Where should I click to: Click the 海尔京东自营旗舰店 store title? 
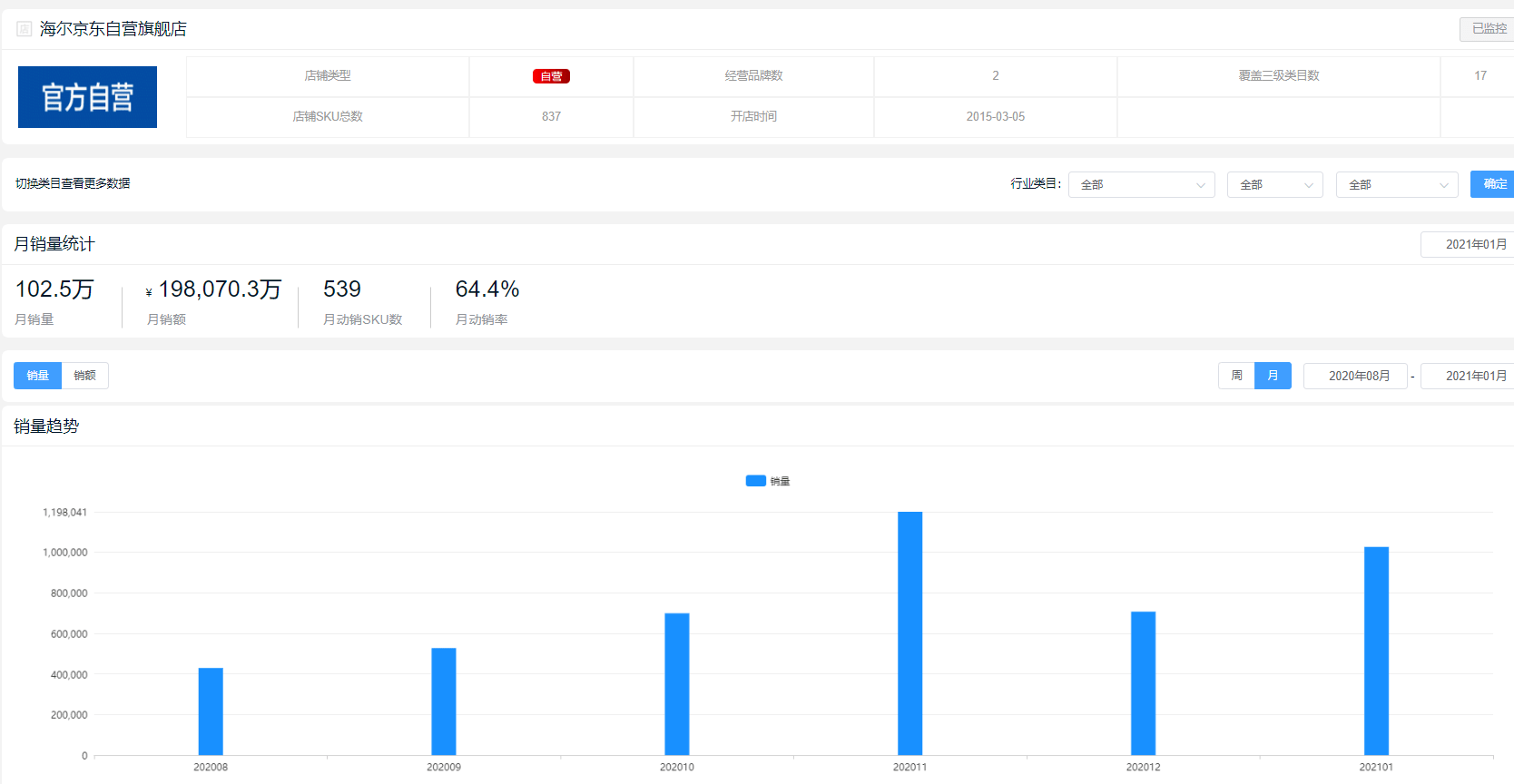(113, 29)
